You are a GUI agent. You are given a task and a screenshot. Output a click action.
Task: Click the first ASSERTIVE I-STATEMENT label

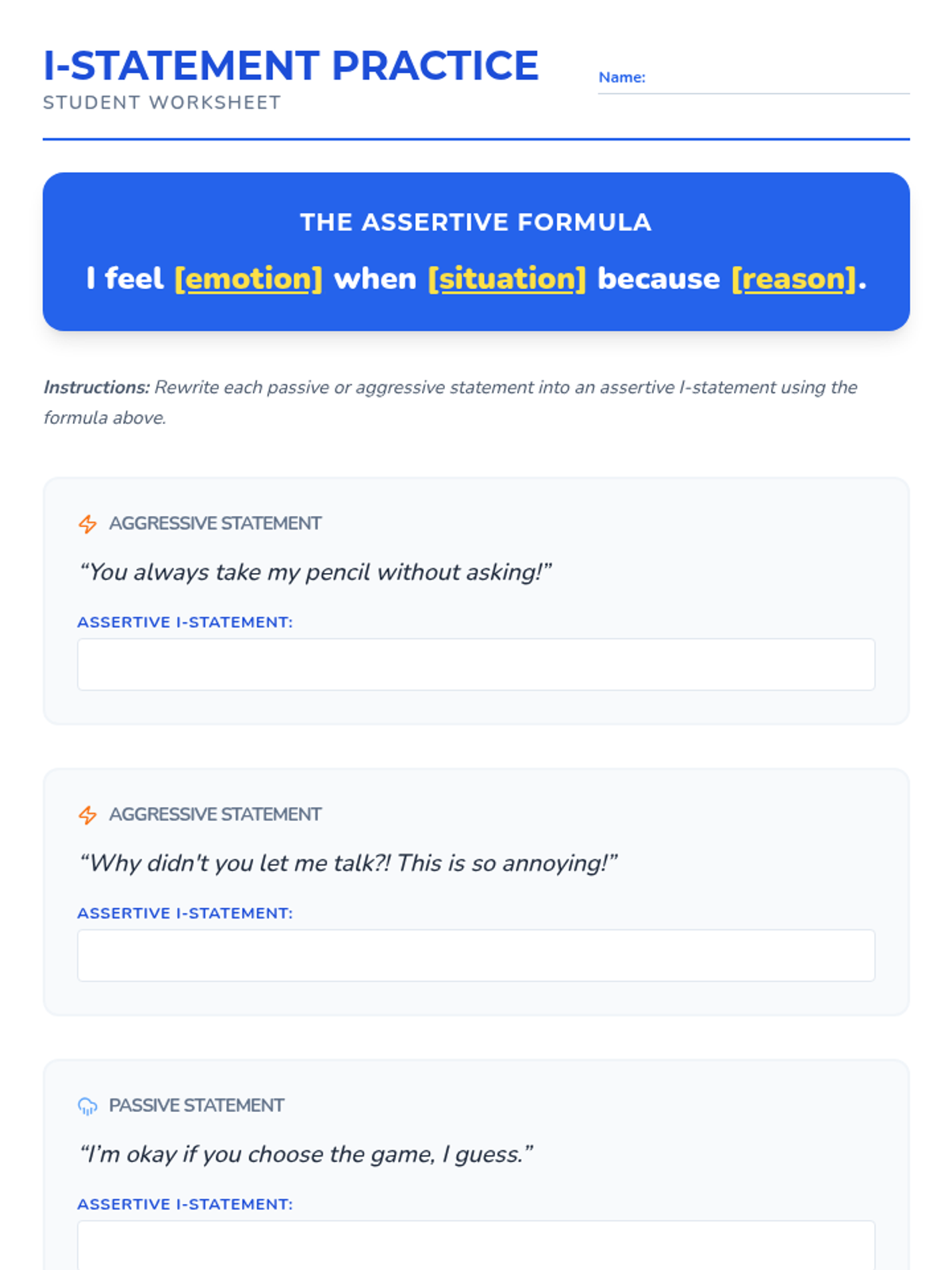pos(185,622)
